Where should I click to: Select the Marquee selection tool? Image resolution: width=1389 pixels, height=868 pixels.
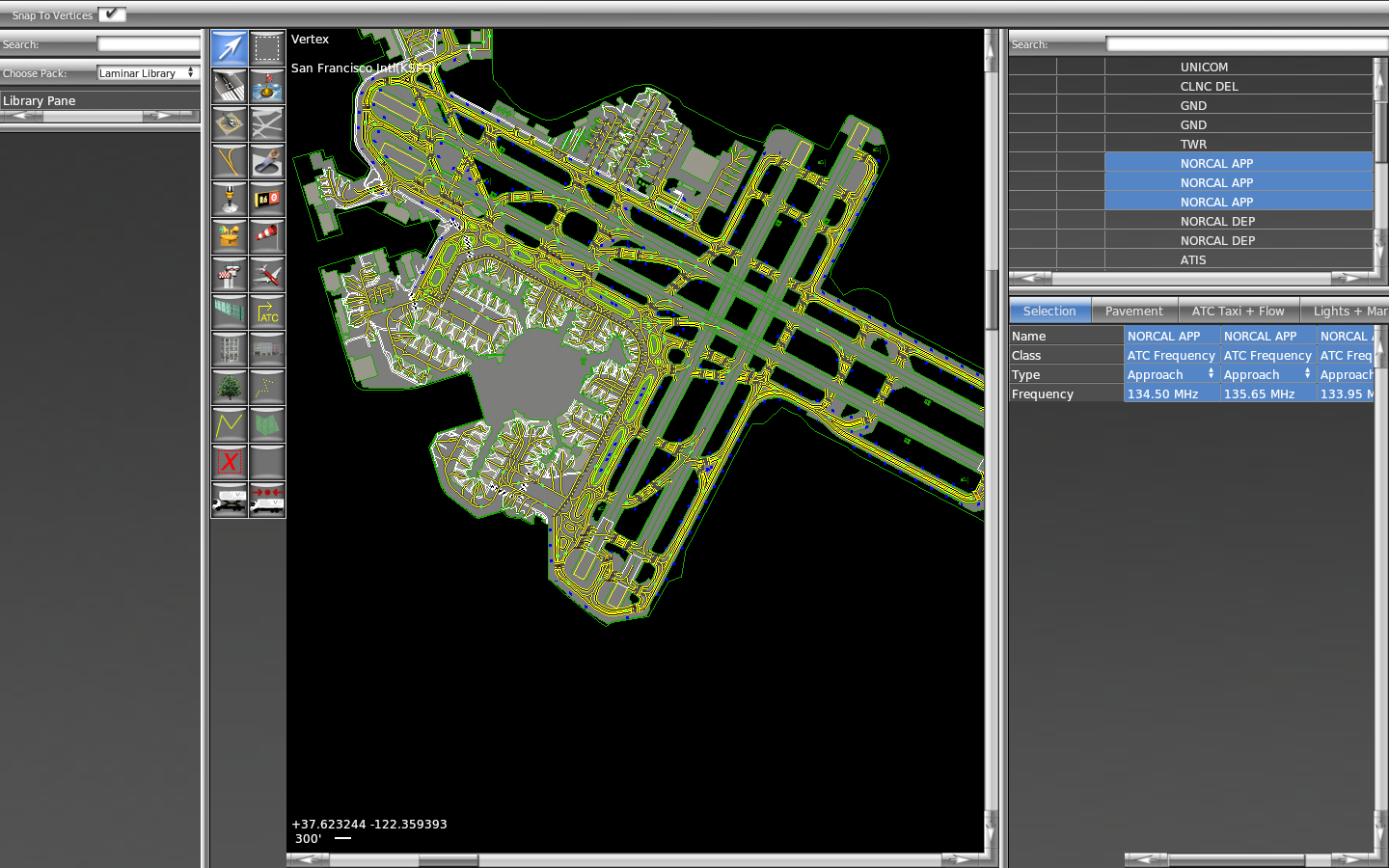pos(267,48)
